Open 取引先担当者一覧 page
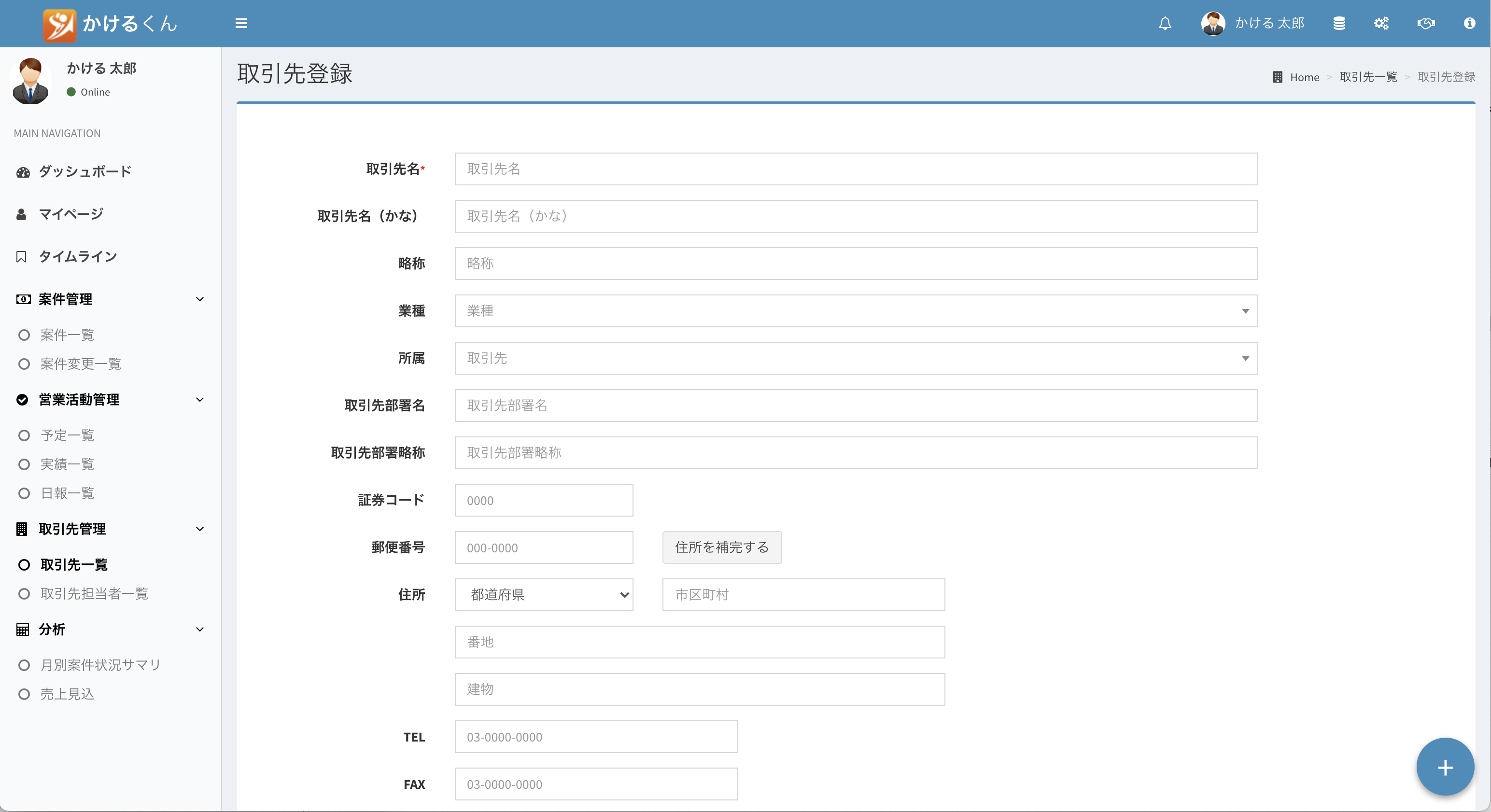Screen dimensions: 1491x812 pos(94,594)
